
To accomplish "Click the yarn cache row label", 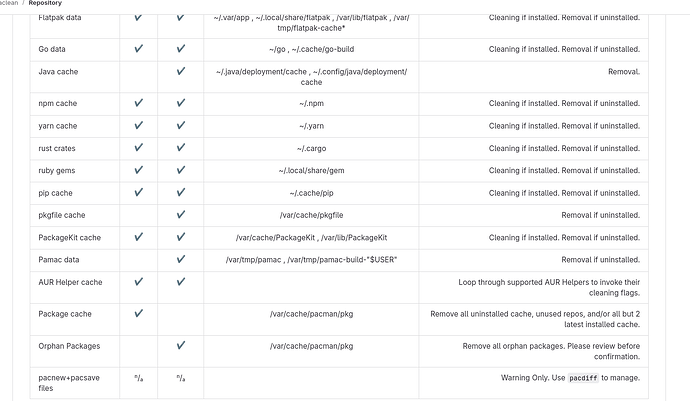I will [58, 126].
